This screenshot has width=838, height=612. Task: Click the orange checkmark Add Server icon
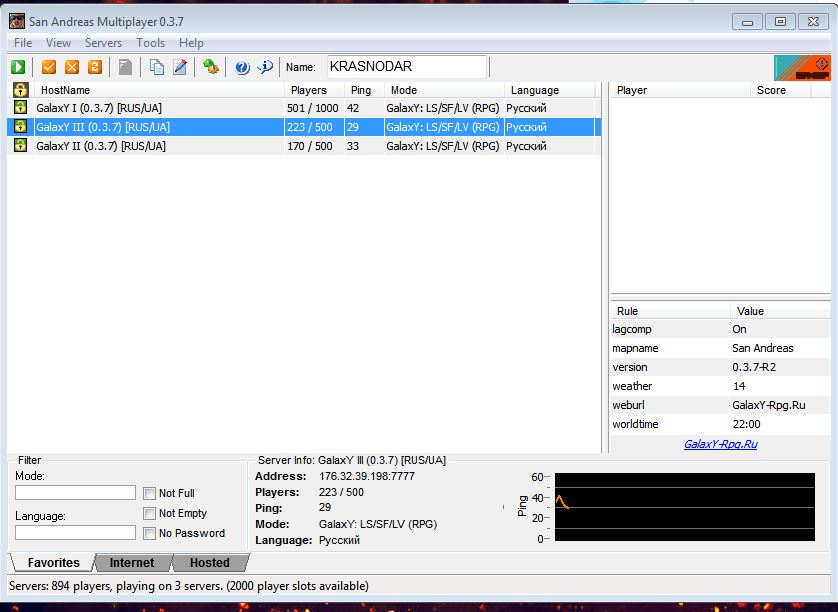[x=49, y=67]
